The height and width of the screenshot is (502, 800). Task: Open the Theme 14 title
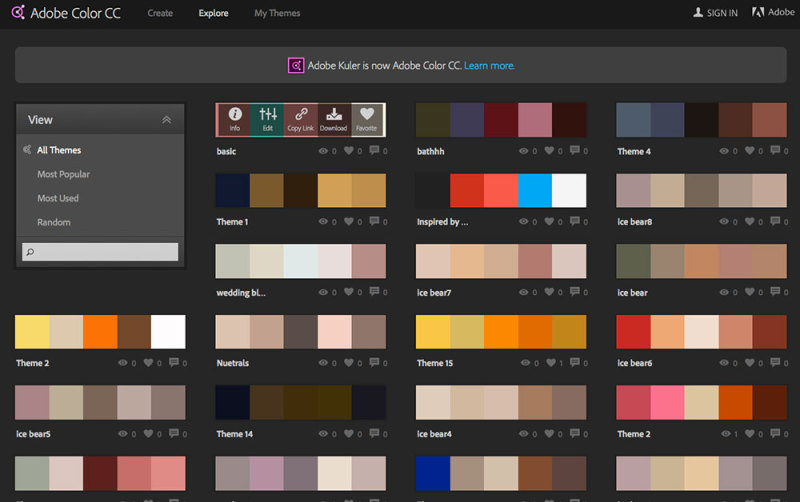pyautogui.click(x=234, y=434)
